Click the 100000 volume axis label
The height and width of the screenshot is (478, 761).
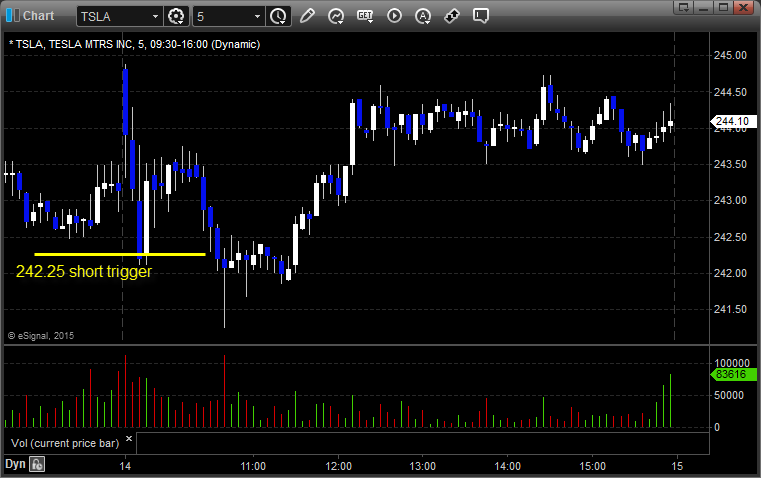732,363
